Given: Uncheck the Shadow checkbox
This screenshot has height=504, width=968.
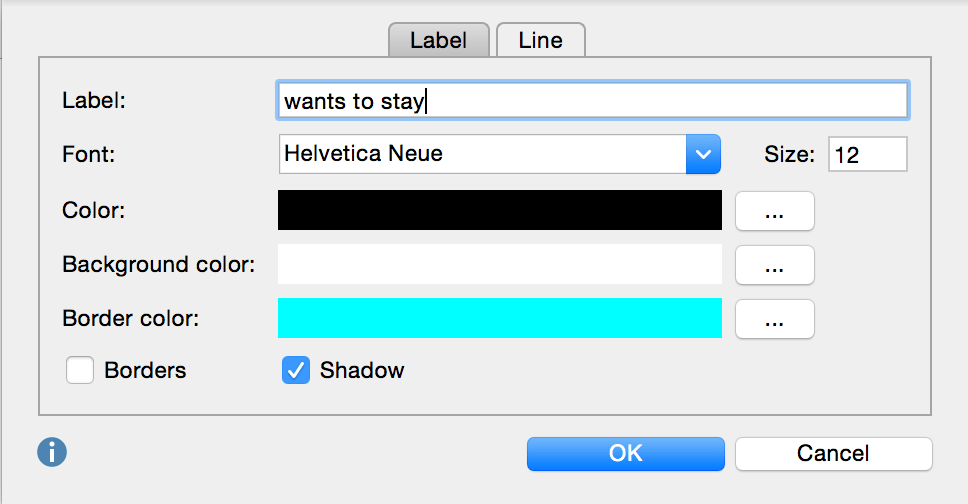Looking at the screenshot, I should (x=296, y=370).
